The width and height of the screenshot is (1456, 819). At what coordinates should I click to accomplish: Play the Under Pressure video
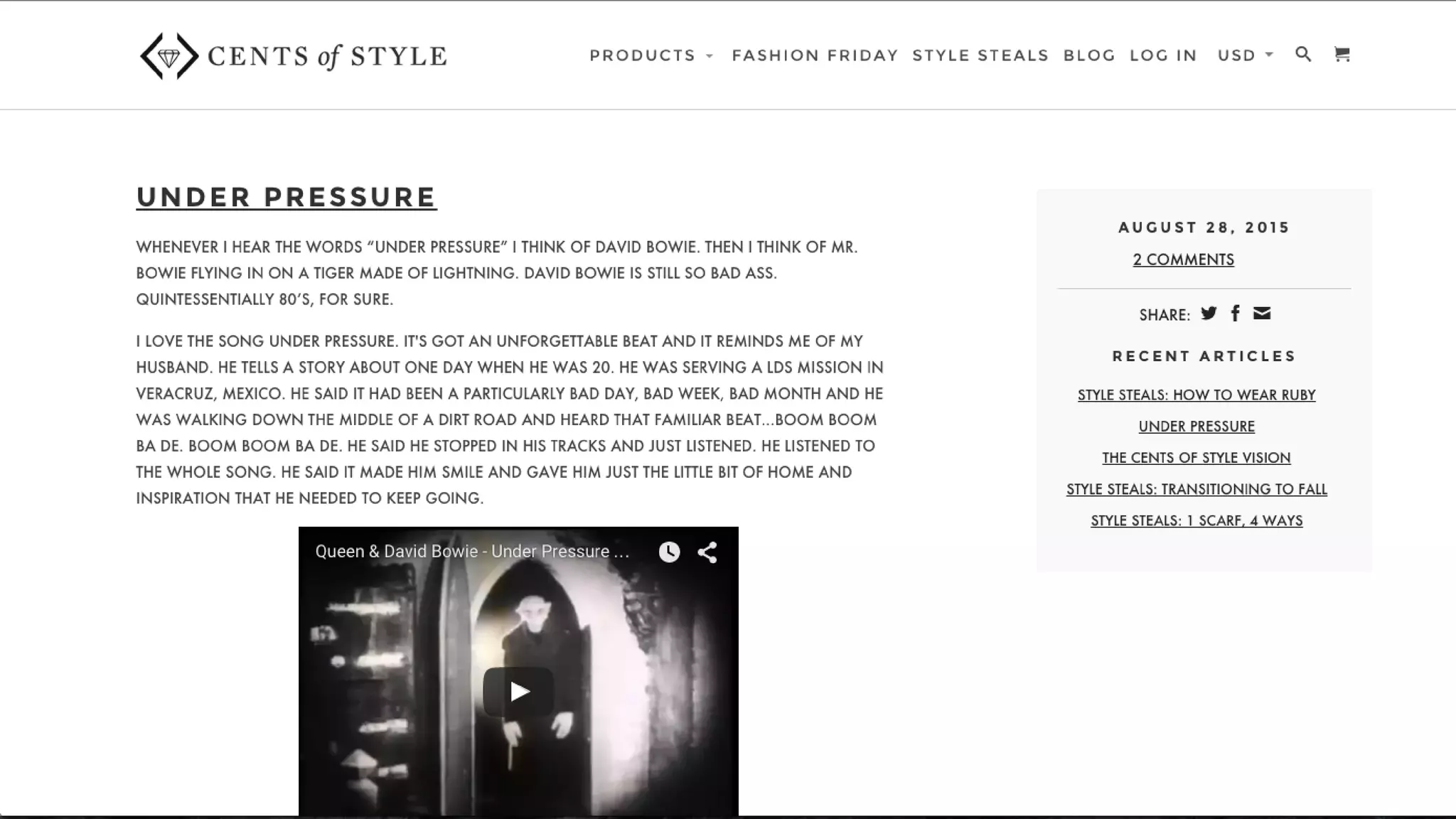coord(518,691)
